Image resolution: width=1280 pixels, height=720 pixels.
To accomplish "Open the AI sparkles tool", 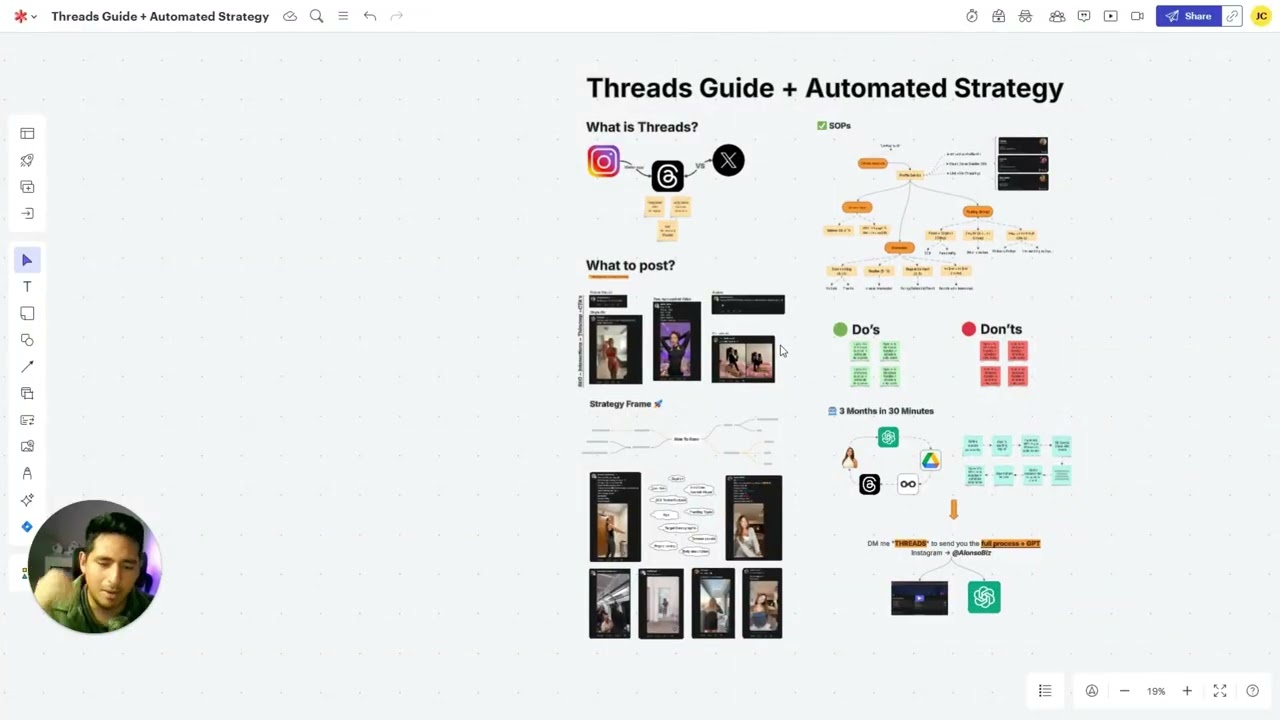I will pos(27,500).
